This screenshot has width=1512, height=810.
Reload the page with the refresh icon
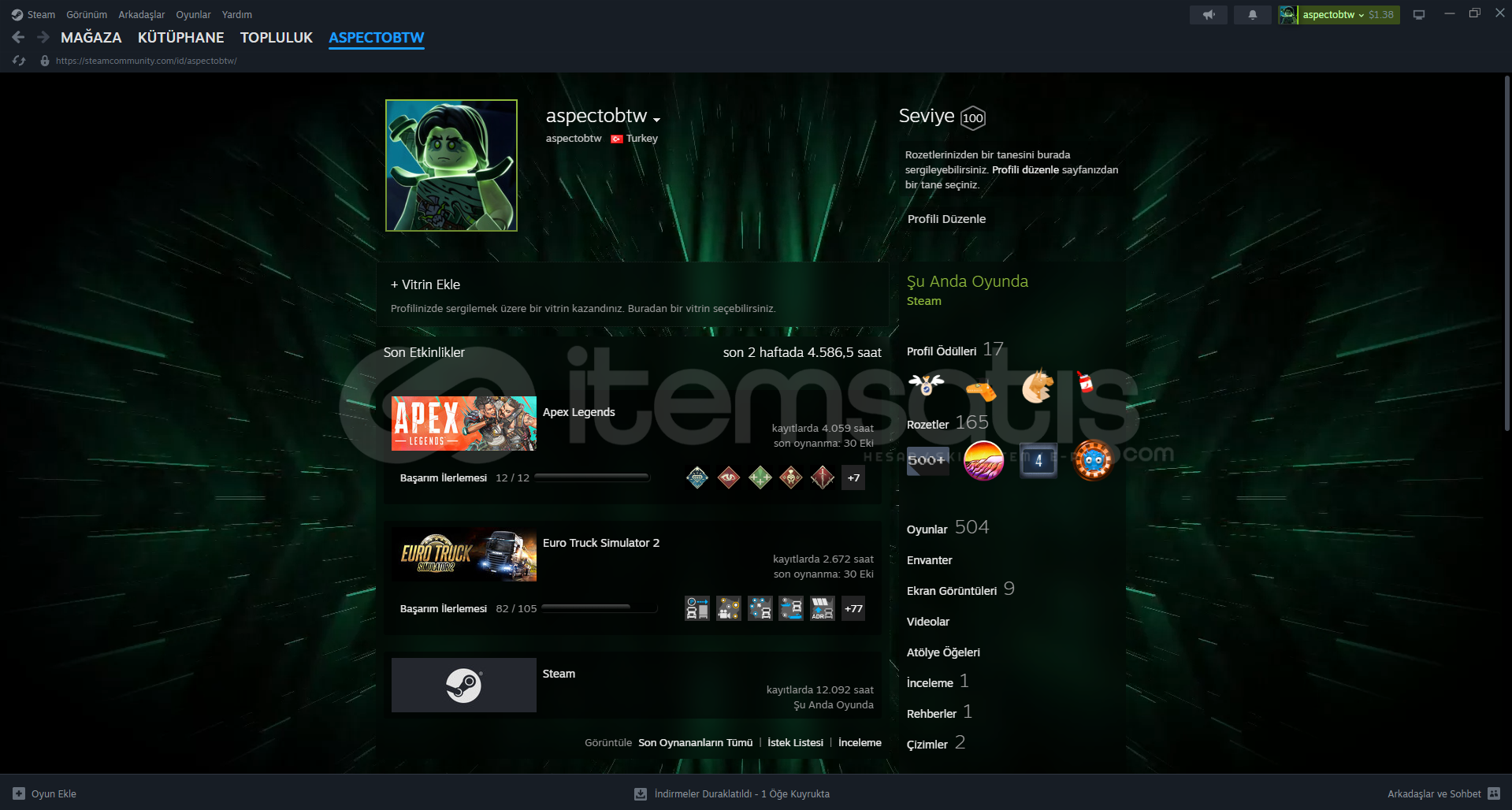point(19,61)
